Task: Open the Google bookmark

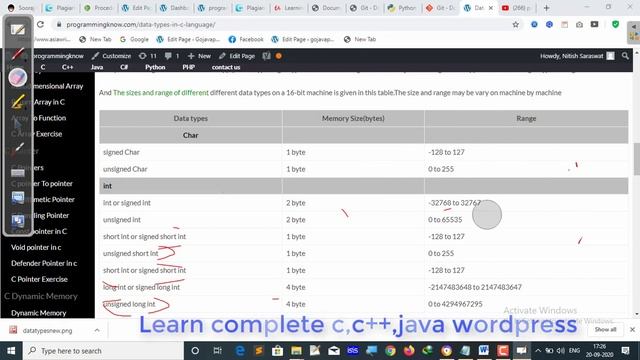Action: point(134,39)
